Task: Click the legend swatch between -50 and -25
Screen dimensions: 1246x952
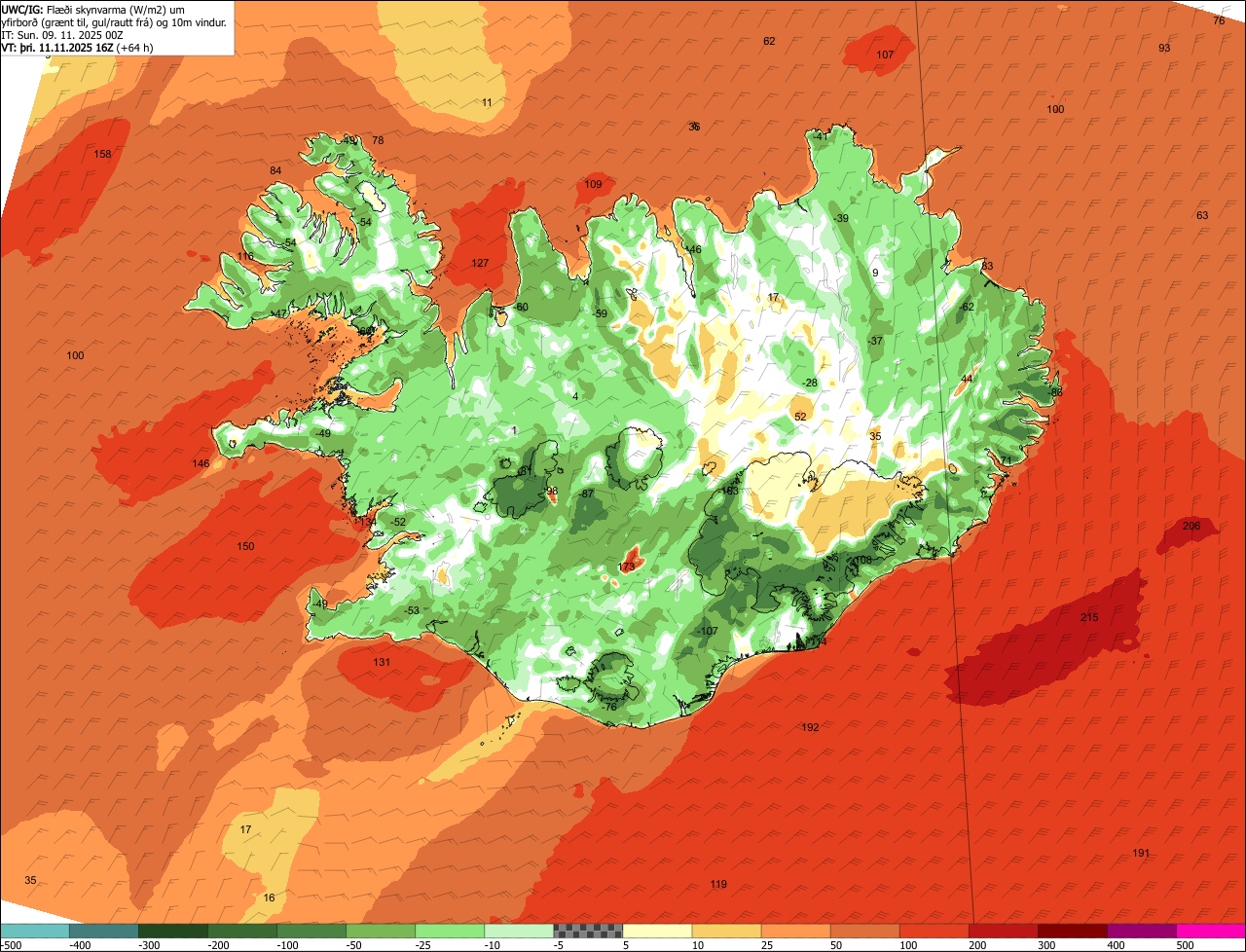Action: click(381, 931)
